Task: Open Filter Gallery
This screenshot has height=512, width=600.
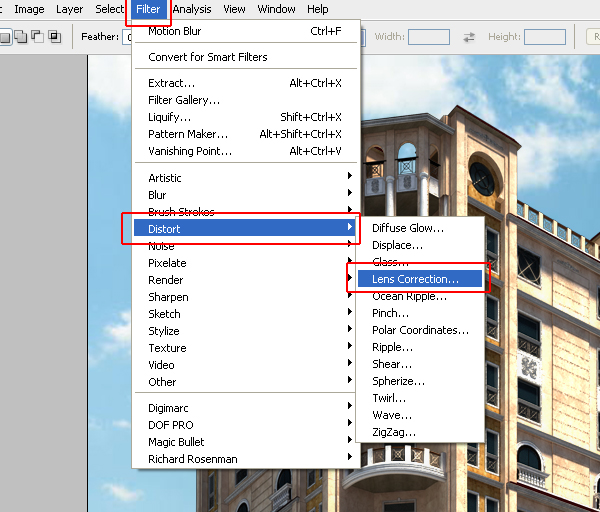Action: (245, 100)
